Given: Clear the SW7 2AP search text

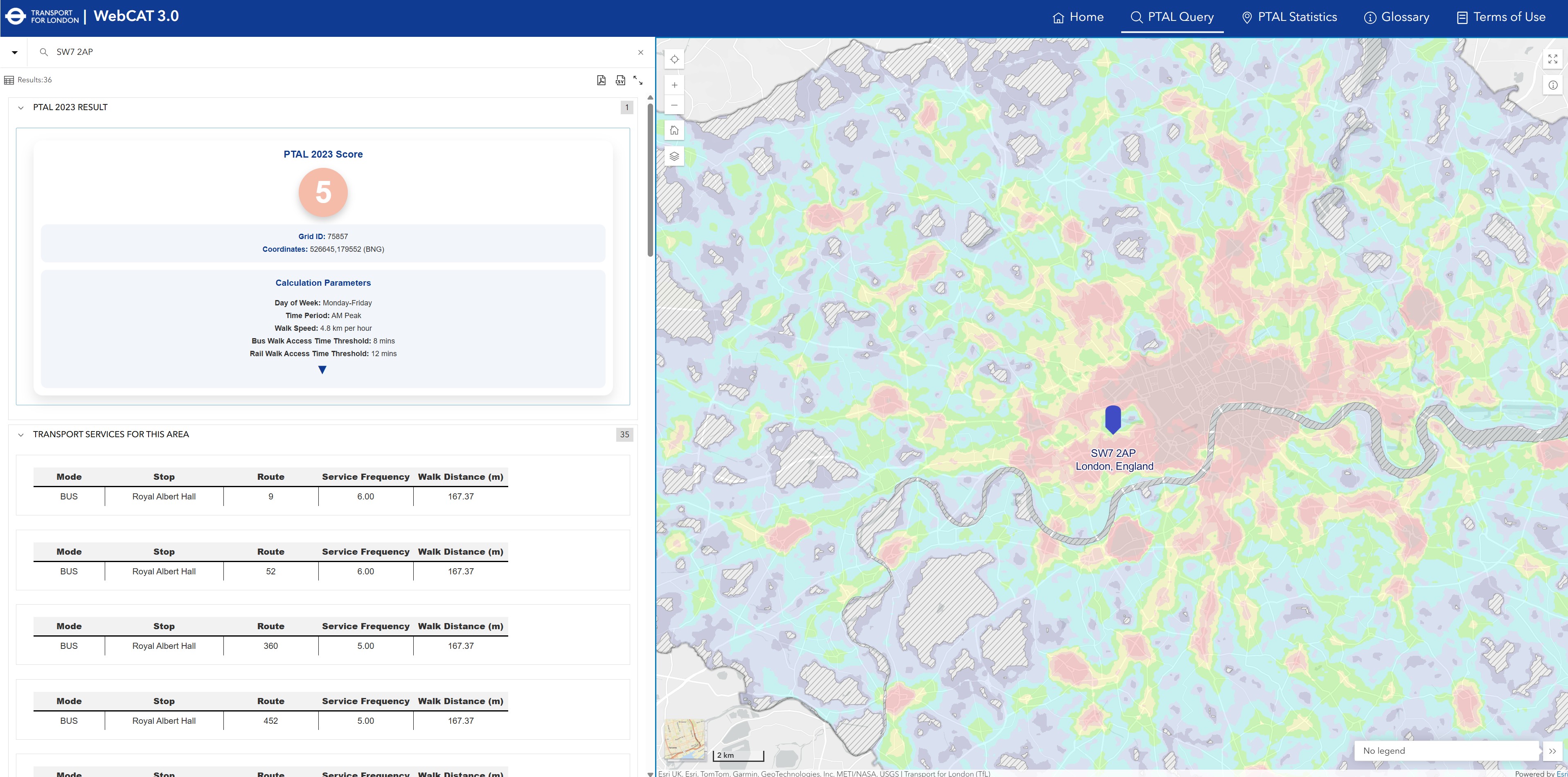Looking at the screenshot, I should tap(640, 52).
